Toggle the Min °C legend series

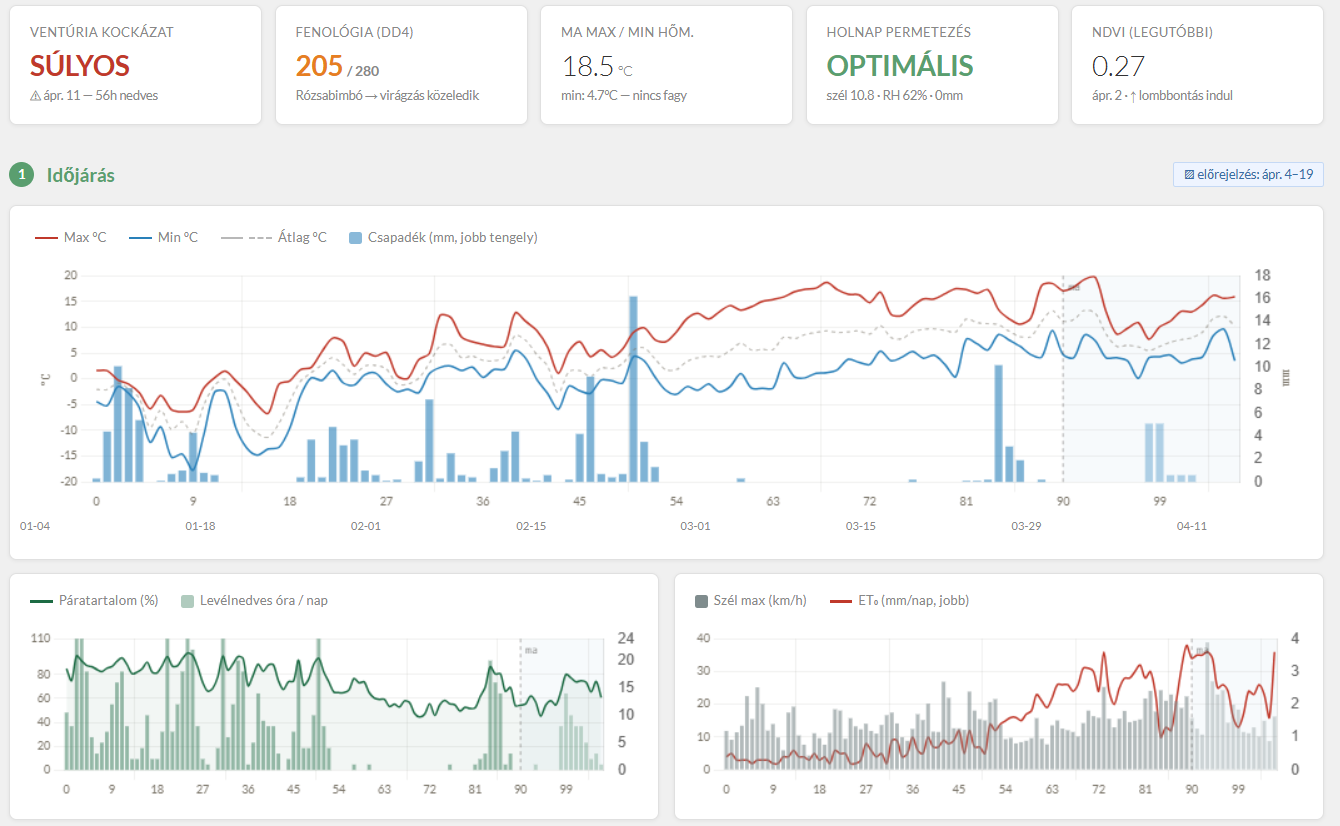(164, 238)
